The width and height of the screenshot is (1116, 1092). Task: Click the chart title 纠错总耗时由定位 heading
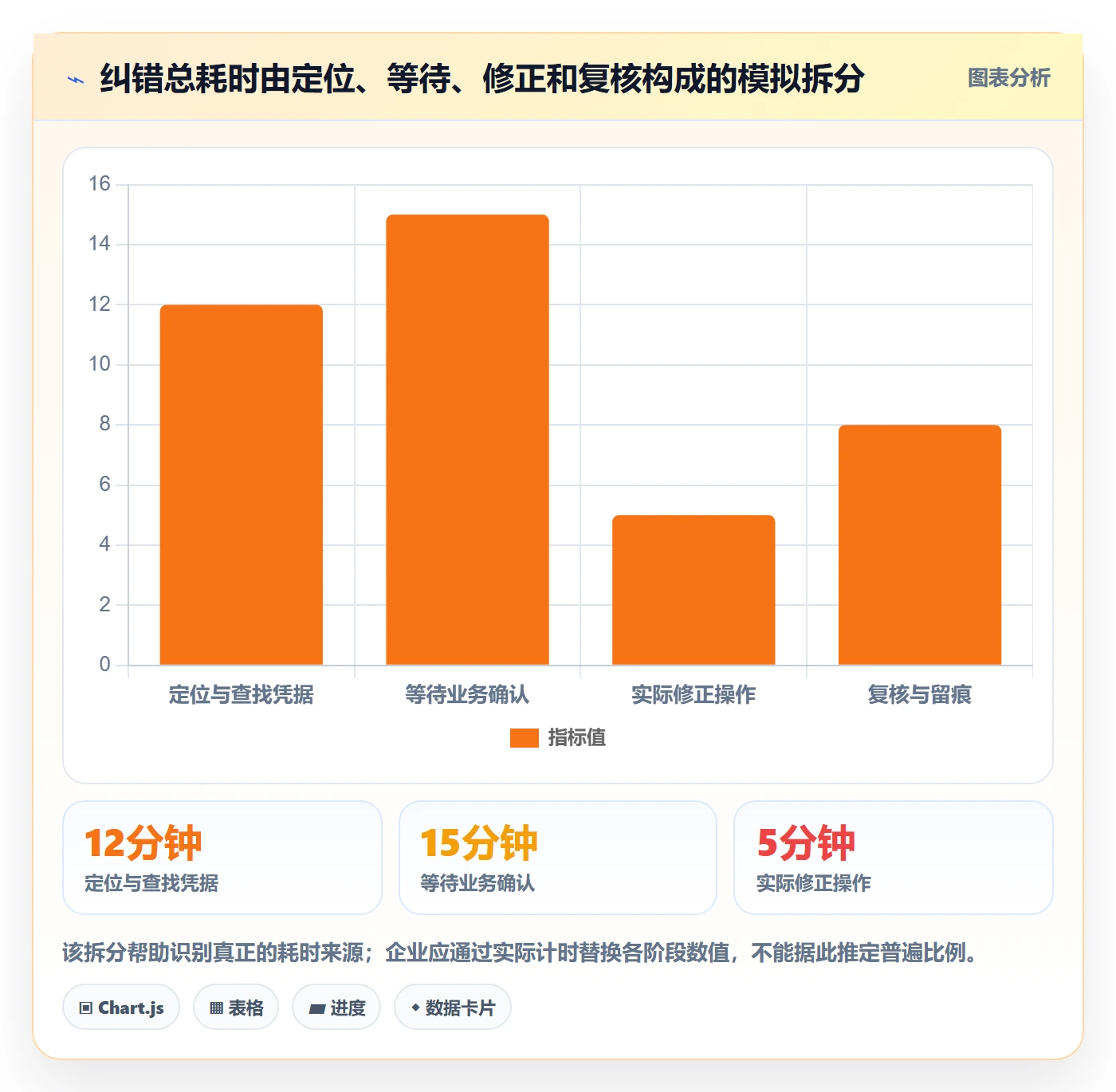(482, 79)
